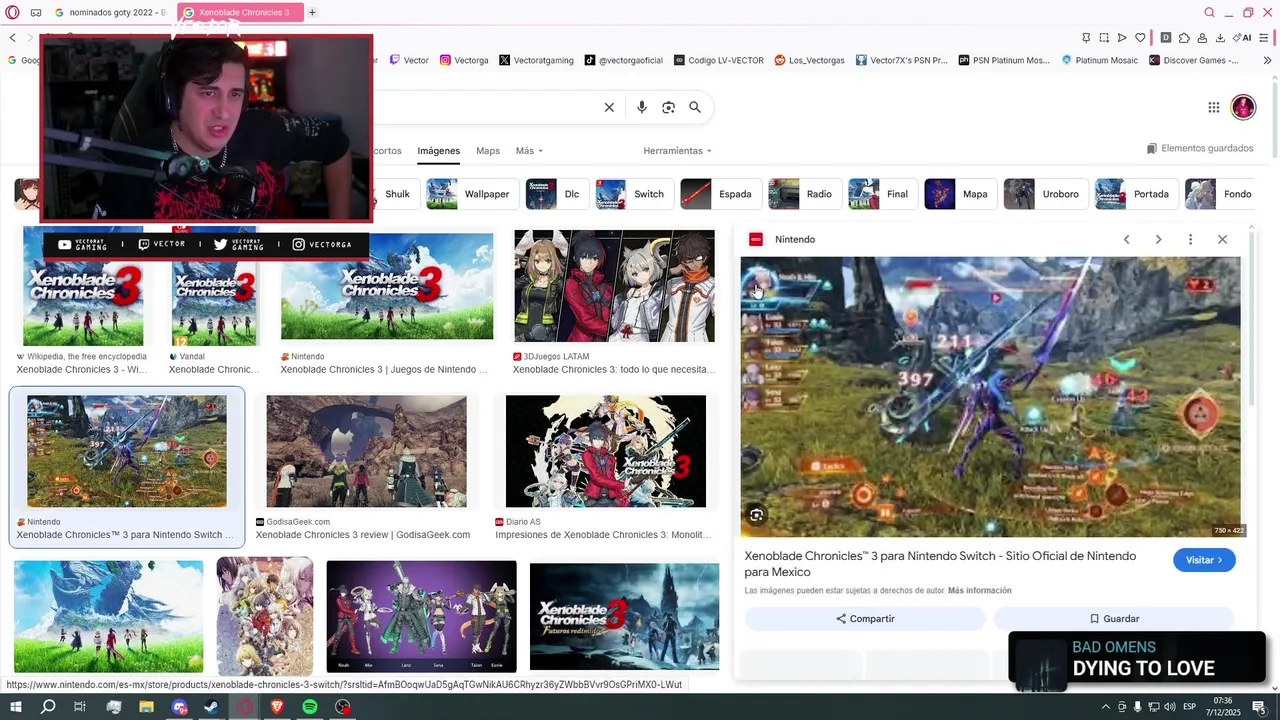Click the large Nintendo gameplay preview image
This screenshot has height=720, width=1280.
[990, 397]
